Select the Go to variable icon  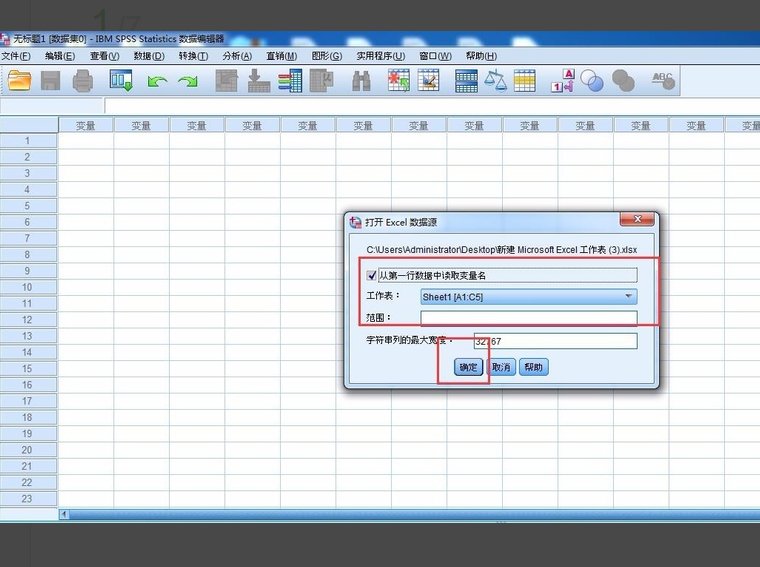click(258, 80)
